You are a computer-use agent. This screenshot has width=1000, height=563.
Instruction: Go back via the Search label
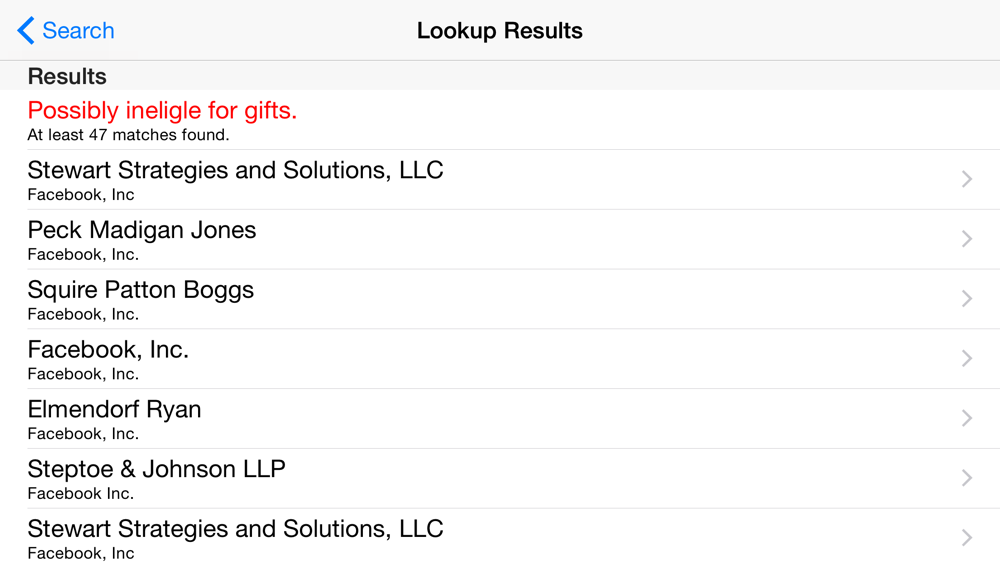coord(78,31)
